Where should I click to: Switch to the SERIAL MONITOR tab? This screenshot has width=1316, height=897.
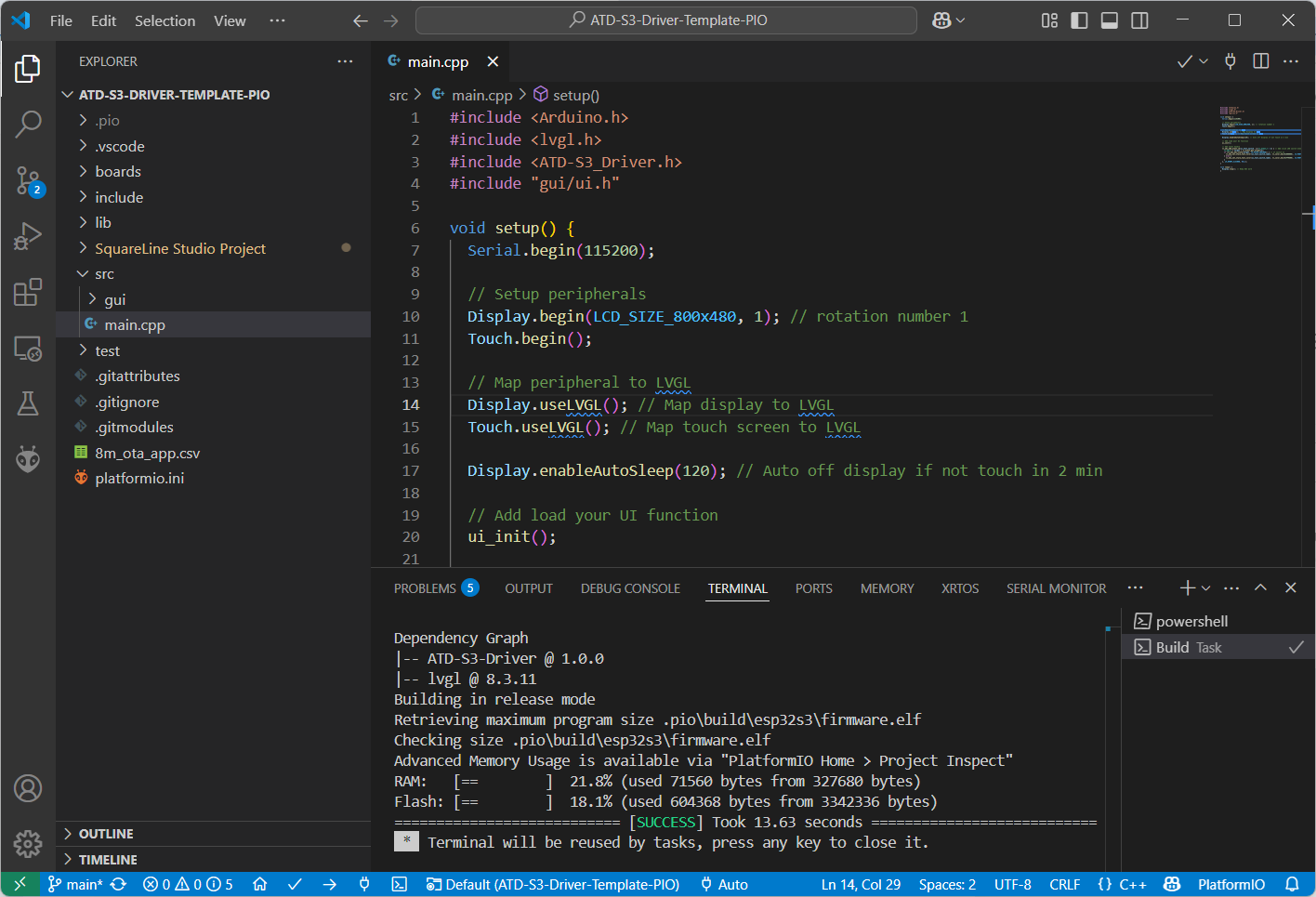click(x=1056, y=588)
